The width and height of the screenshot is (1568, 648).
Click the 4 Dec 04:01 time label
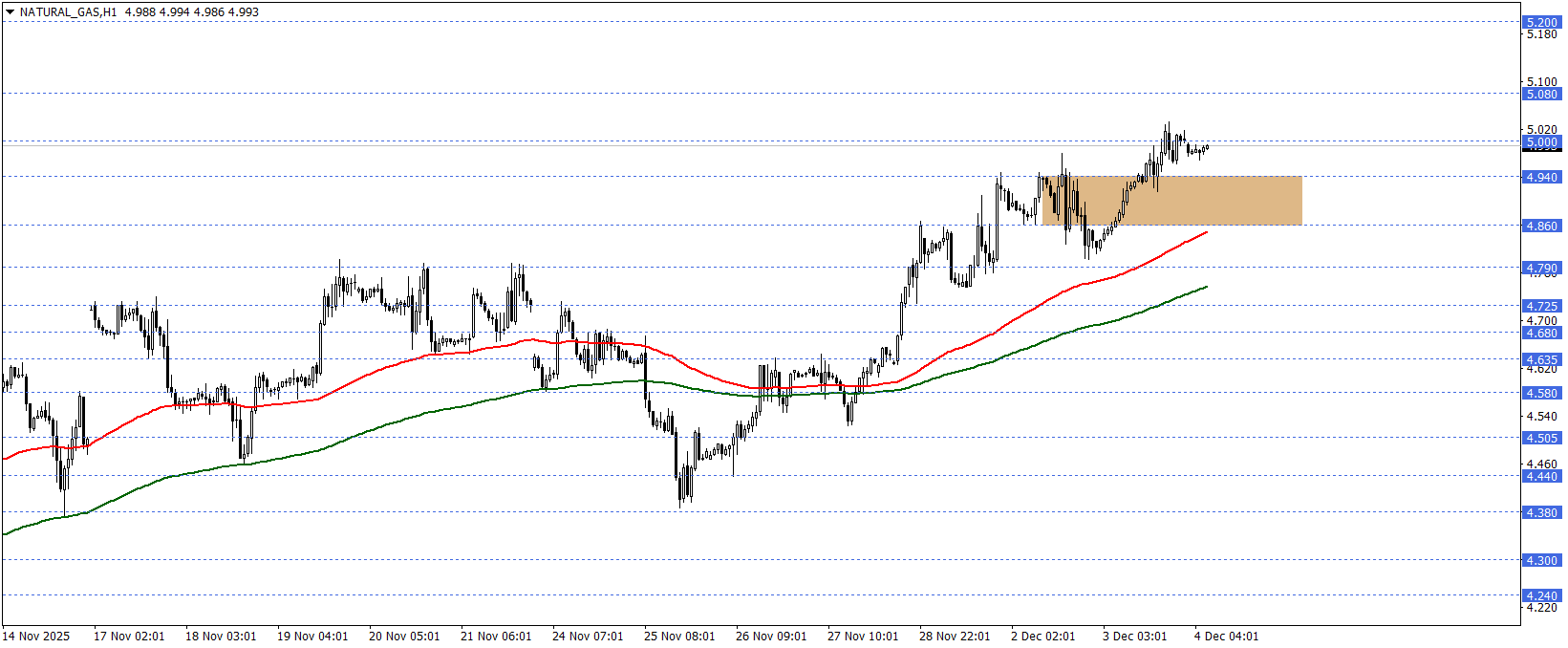pyautogui.click(x=1226, y=637)
